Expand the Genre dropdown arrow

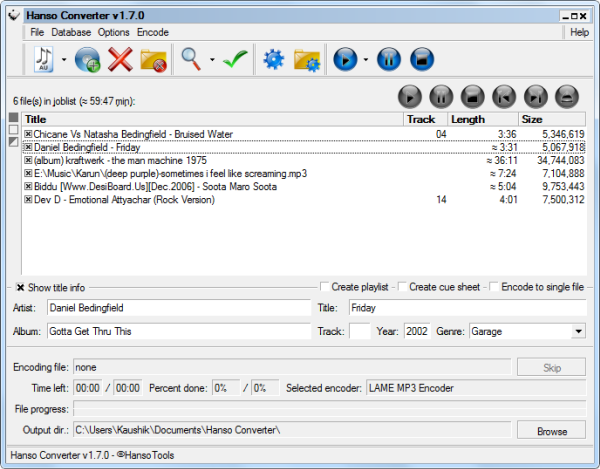578,331
